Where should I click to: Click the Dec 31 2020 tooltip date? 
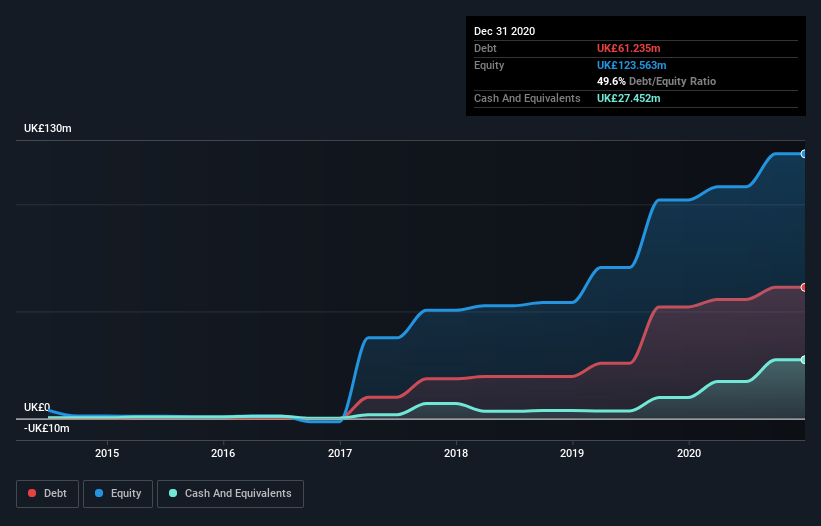point(505,31)
